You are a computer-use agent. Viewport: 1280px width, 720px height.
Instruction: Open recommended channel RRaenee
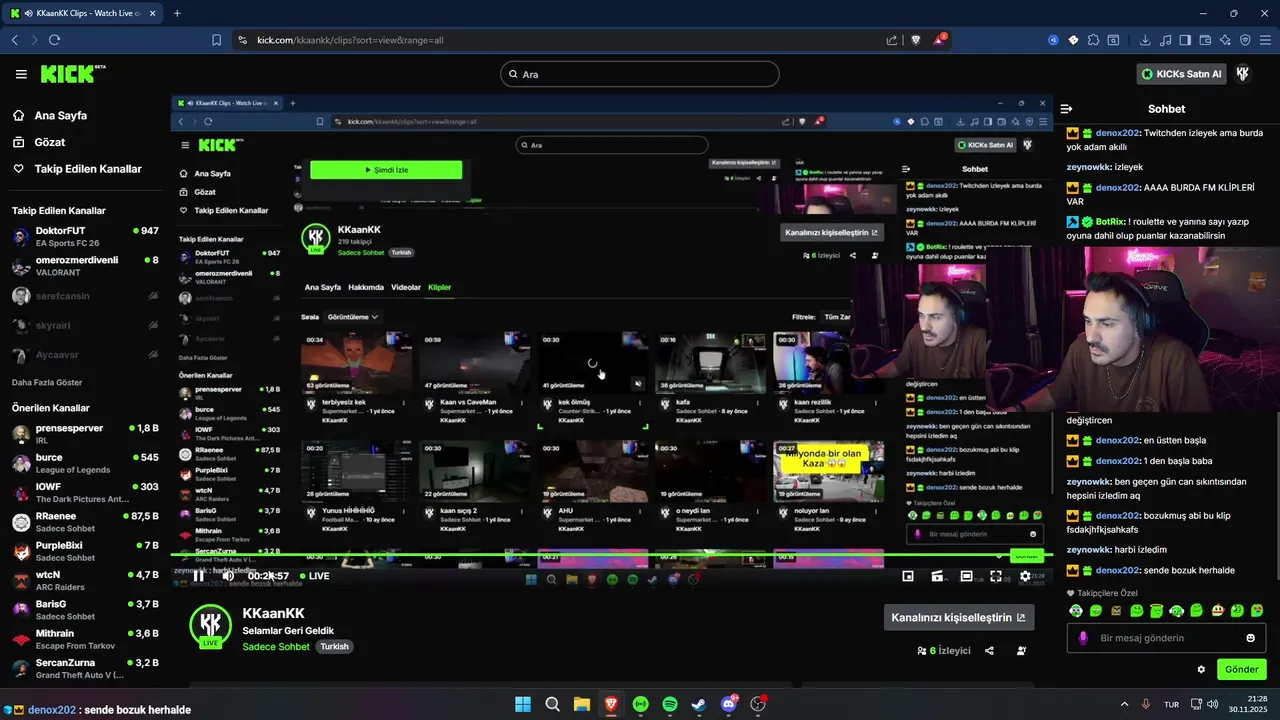(84, 522)
